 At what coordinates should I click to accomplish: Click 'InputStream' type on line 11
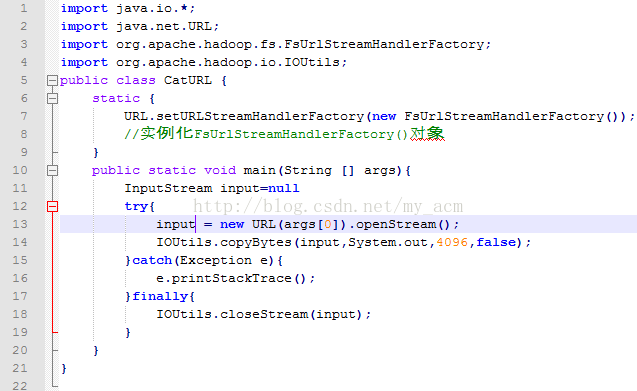(168, 188)
